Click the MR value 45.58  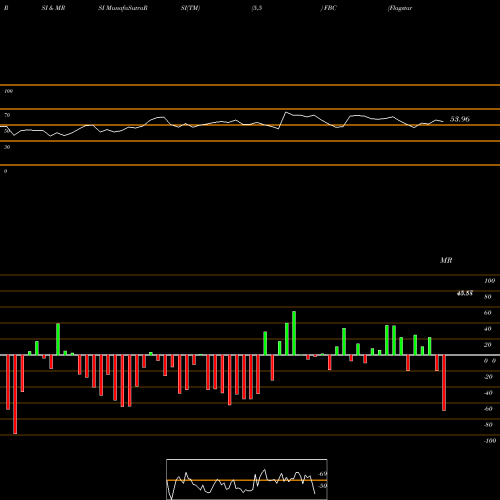point(465,293)
